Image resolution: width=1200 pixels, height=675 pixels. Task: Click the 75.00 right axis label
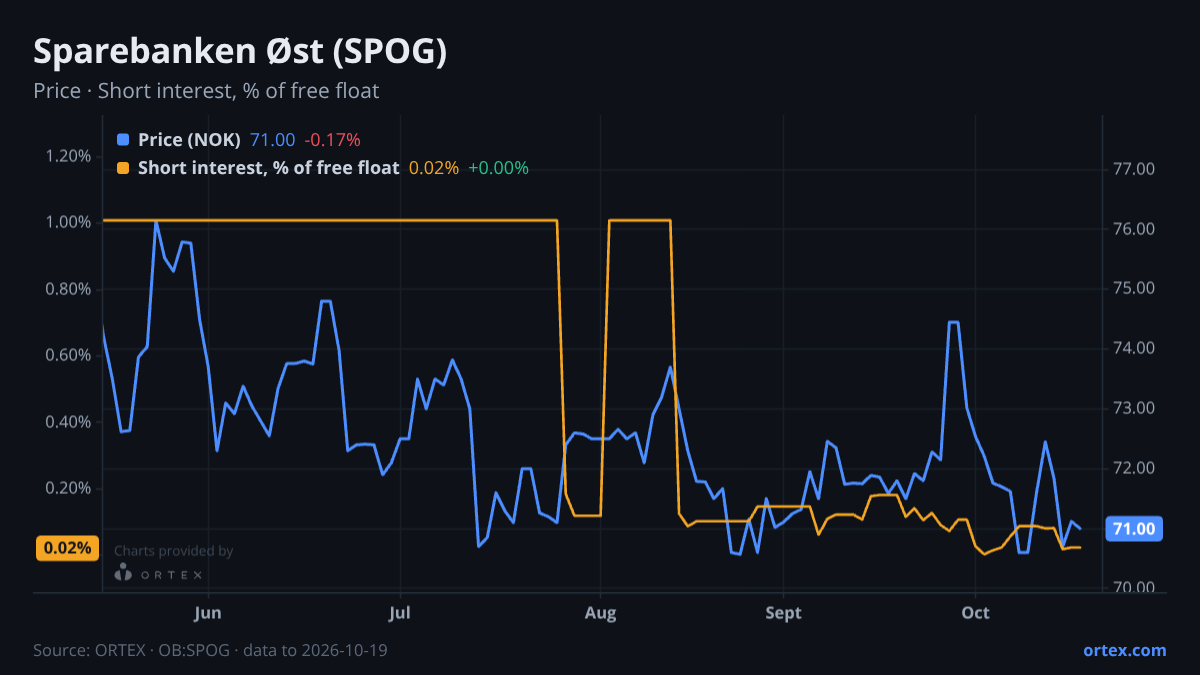(1134, 289)
